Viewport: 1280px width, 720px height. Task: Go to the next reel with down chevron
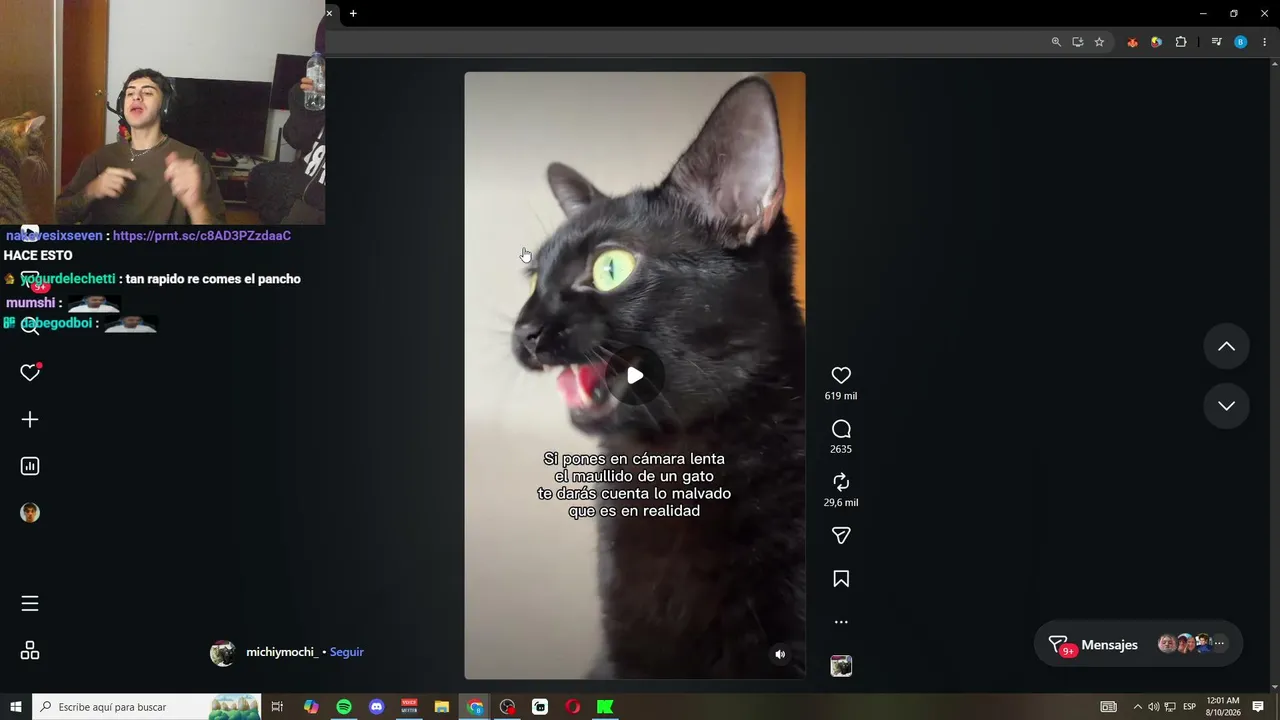click(1226, 406)
